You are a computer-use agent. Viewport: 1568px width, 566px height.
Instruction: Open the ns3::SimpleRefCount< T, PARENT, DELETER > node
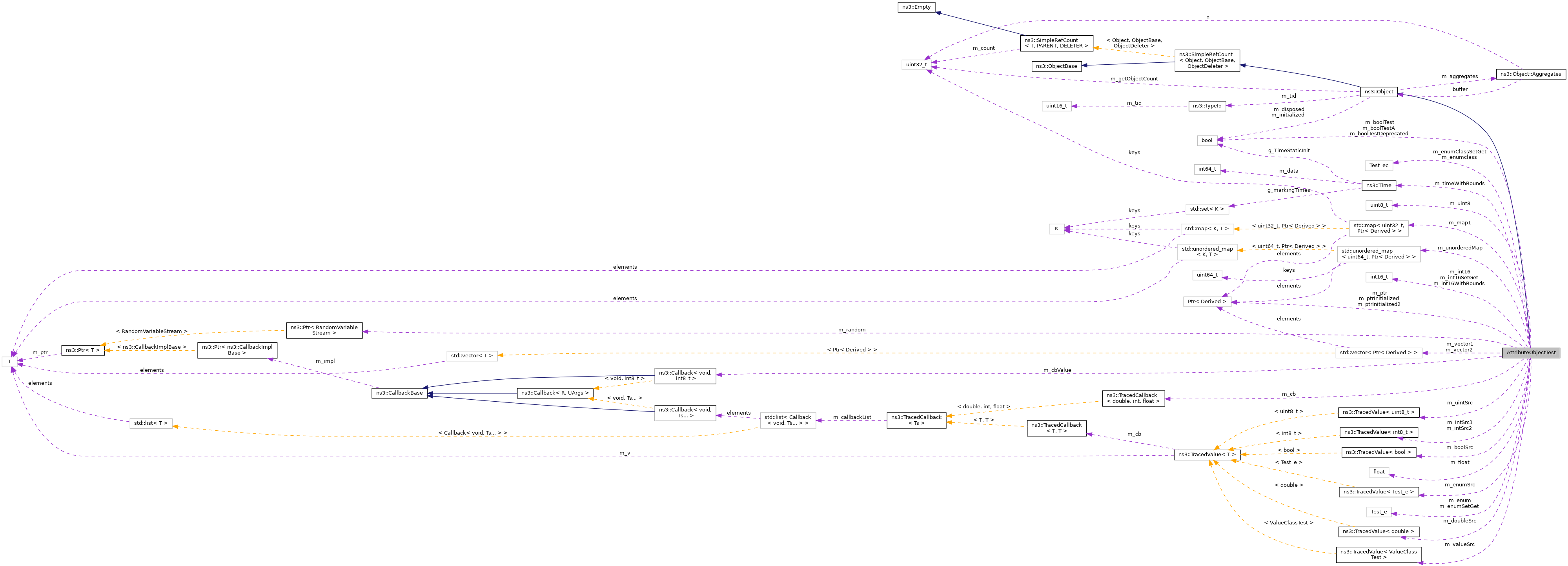point(1057,43)
